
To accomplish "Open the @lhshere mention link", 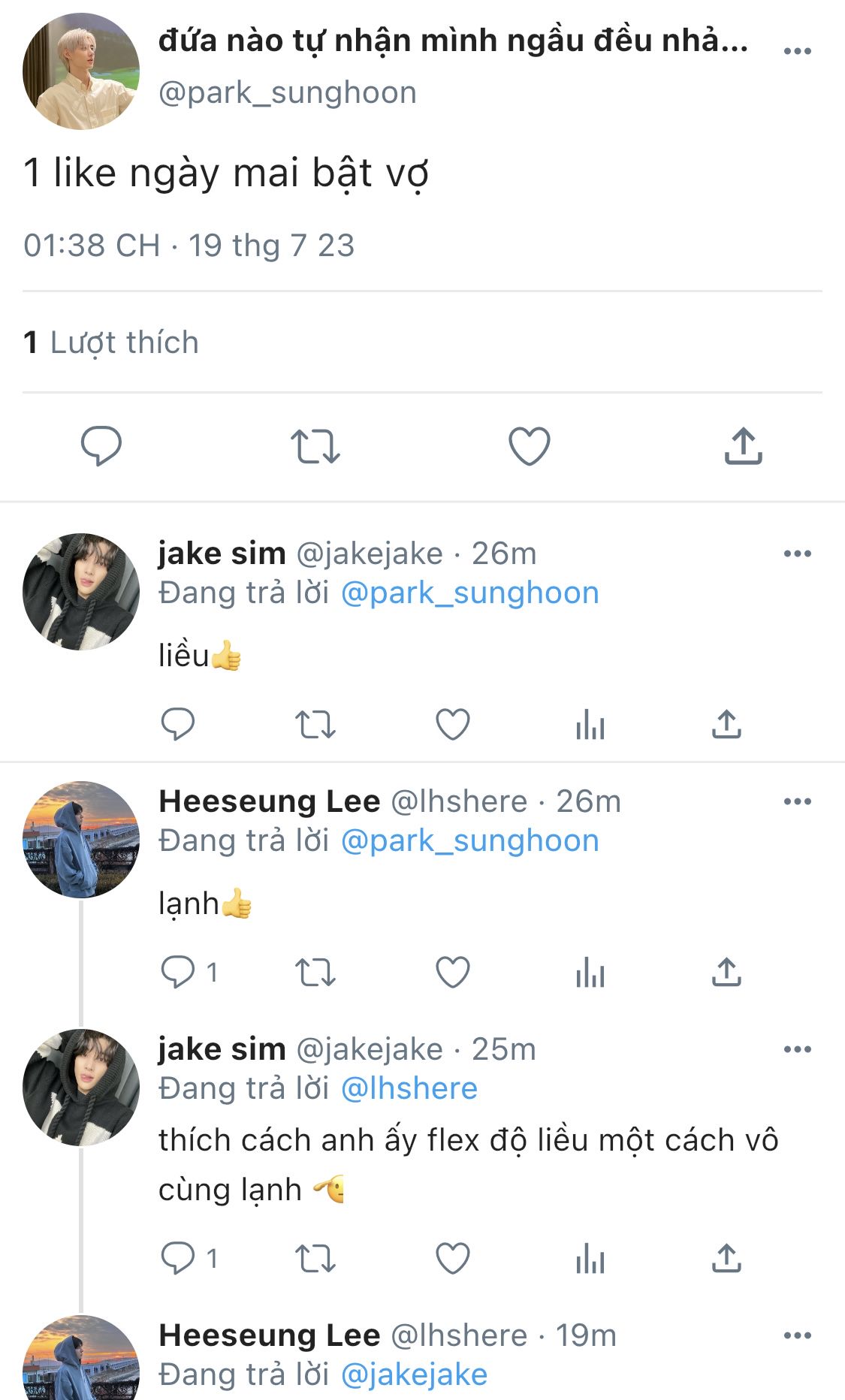I will coord(409,1088).
